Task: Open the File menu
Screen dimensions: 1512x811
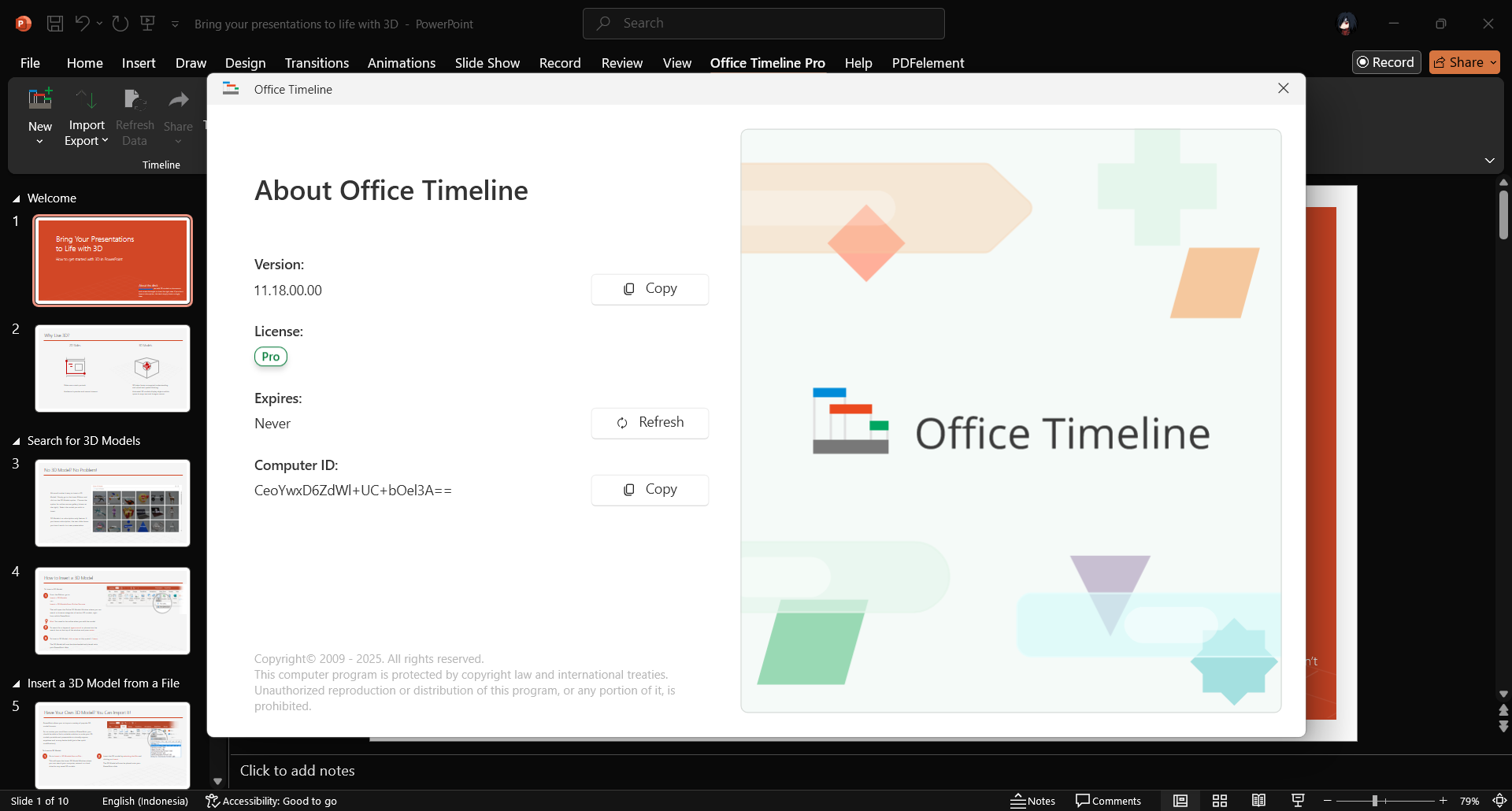Action: pyautogui.click(x=30, y=63)
